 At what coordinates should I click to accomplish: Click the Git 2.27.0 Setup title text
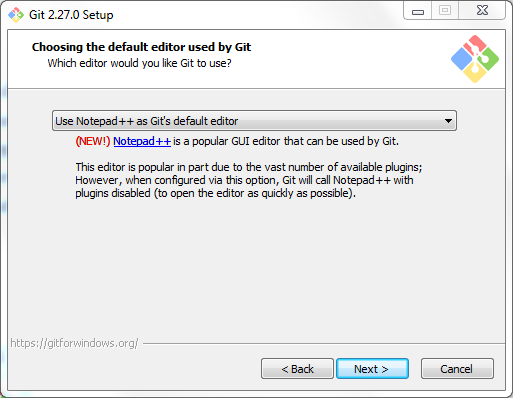pos(71,15)
